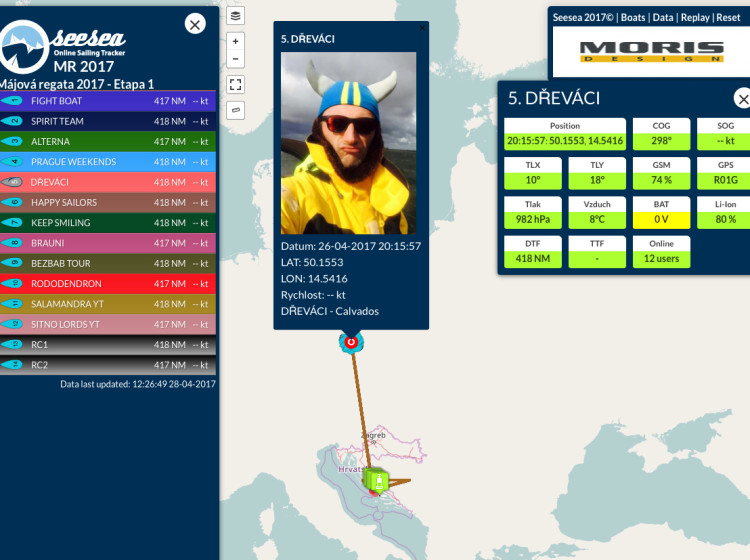Click the SALAMANDRA YT boat icon
Viewport: 750px width, 560px height.
click(x=12, y=304)
